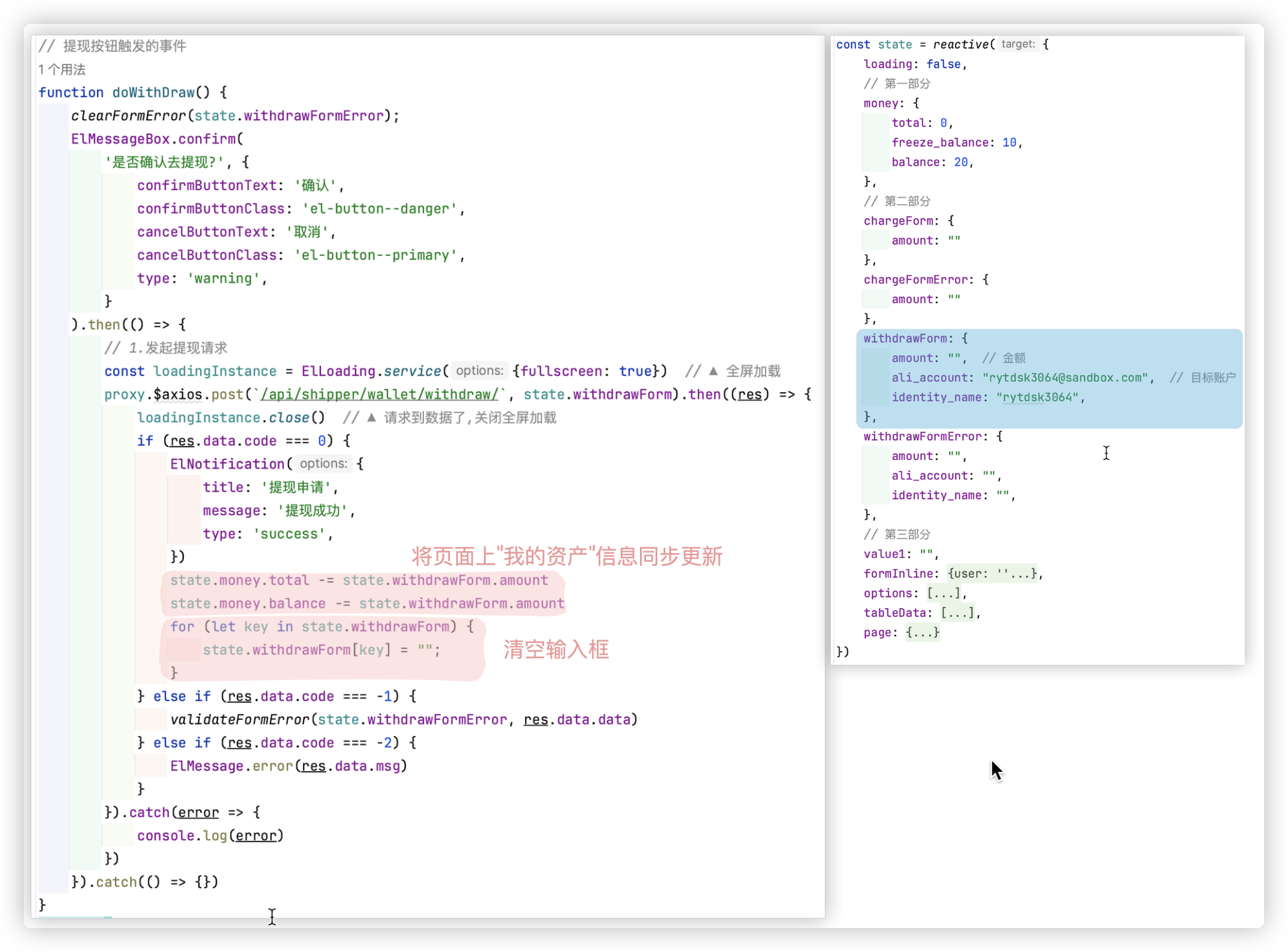Click the 'target:' inlay hint after reactive
The height and width of the screenshot is (952, 1288).
point(1018,45)
